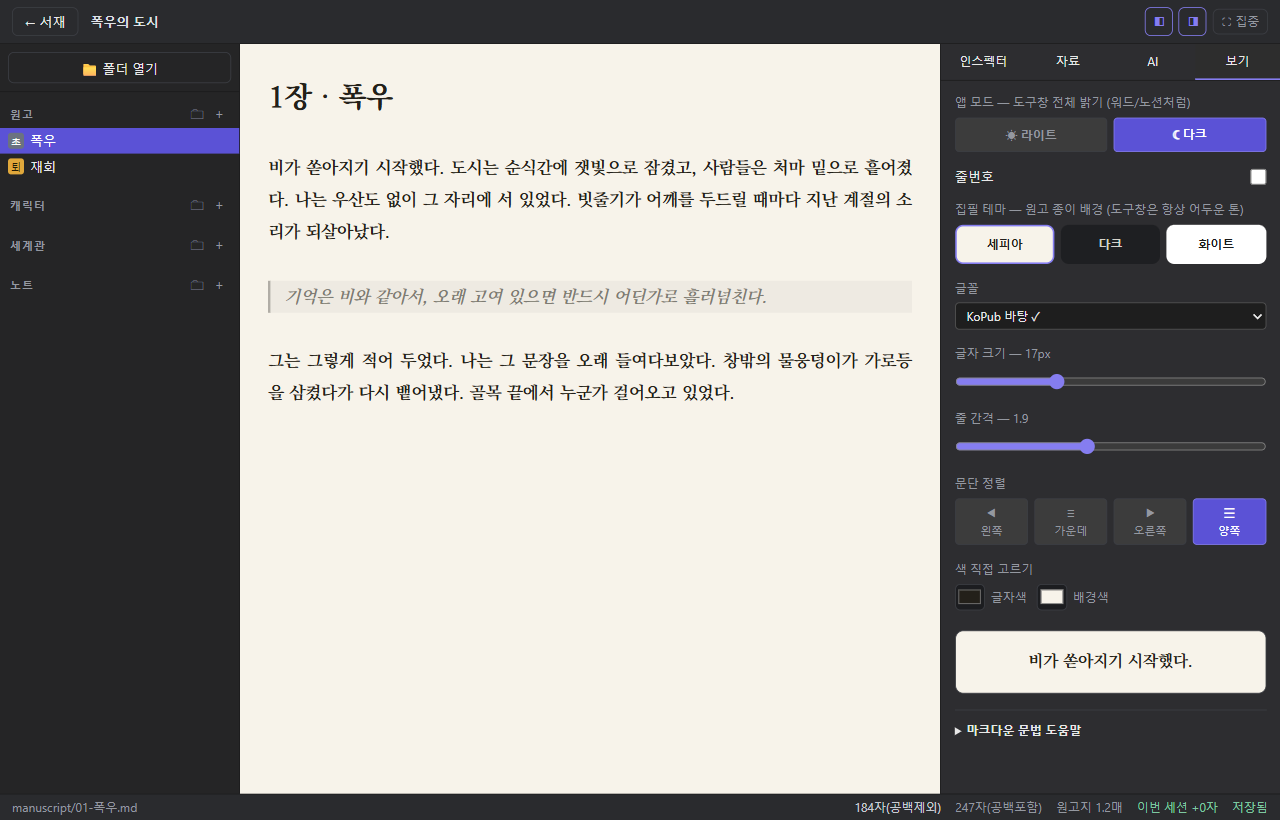
Task: Switch to the 인스펙터 tab
Action: click(x=983, y=61)
